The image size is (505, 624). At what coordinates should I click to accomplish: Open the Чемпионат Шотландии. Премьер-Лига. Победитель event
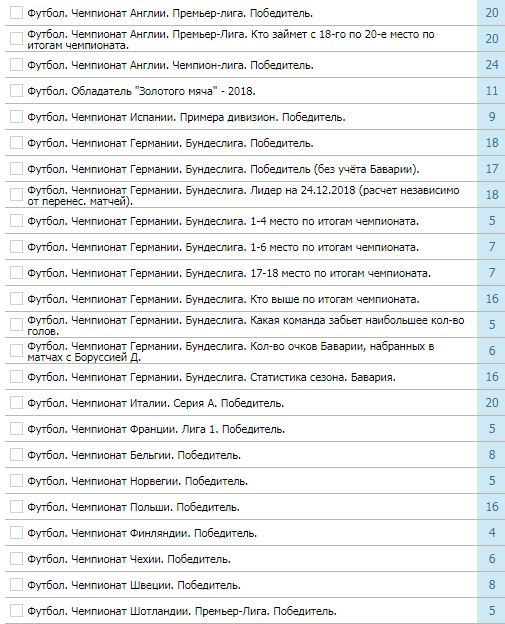pos(182,611)
